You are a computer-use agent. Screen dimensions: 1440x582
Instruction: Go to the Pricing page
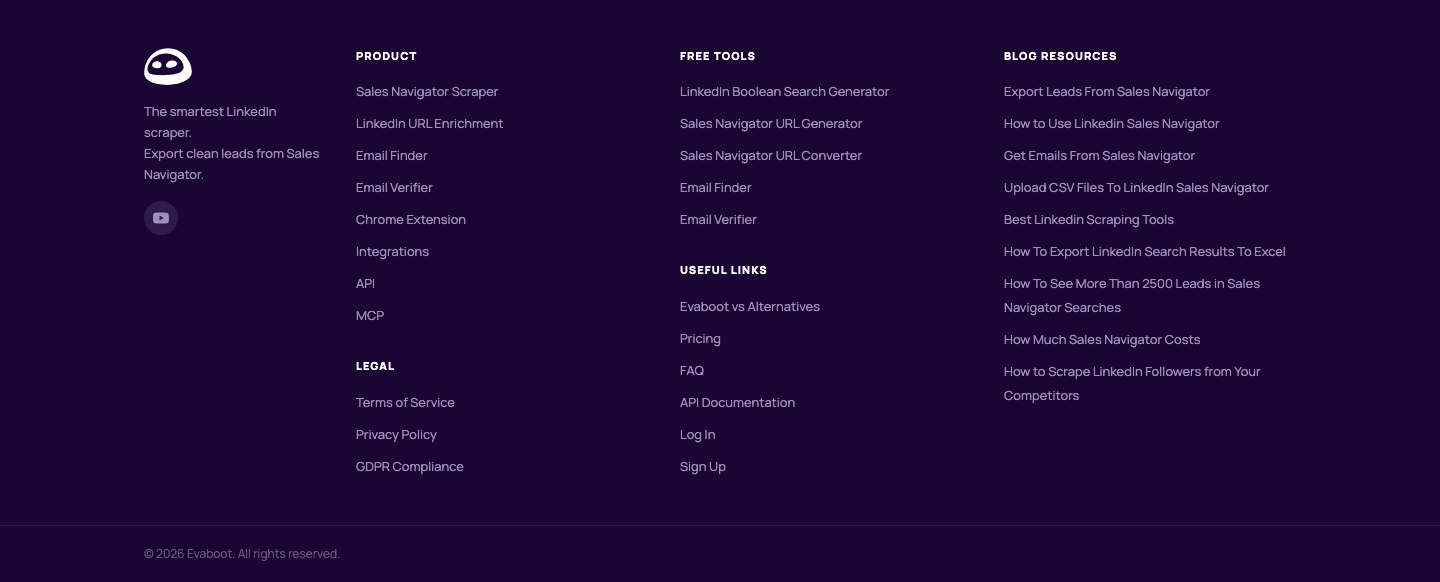pos(700,339)
